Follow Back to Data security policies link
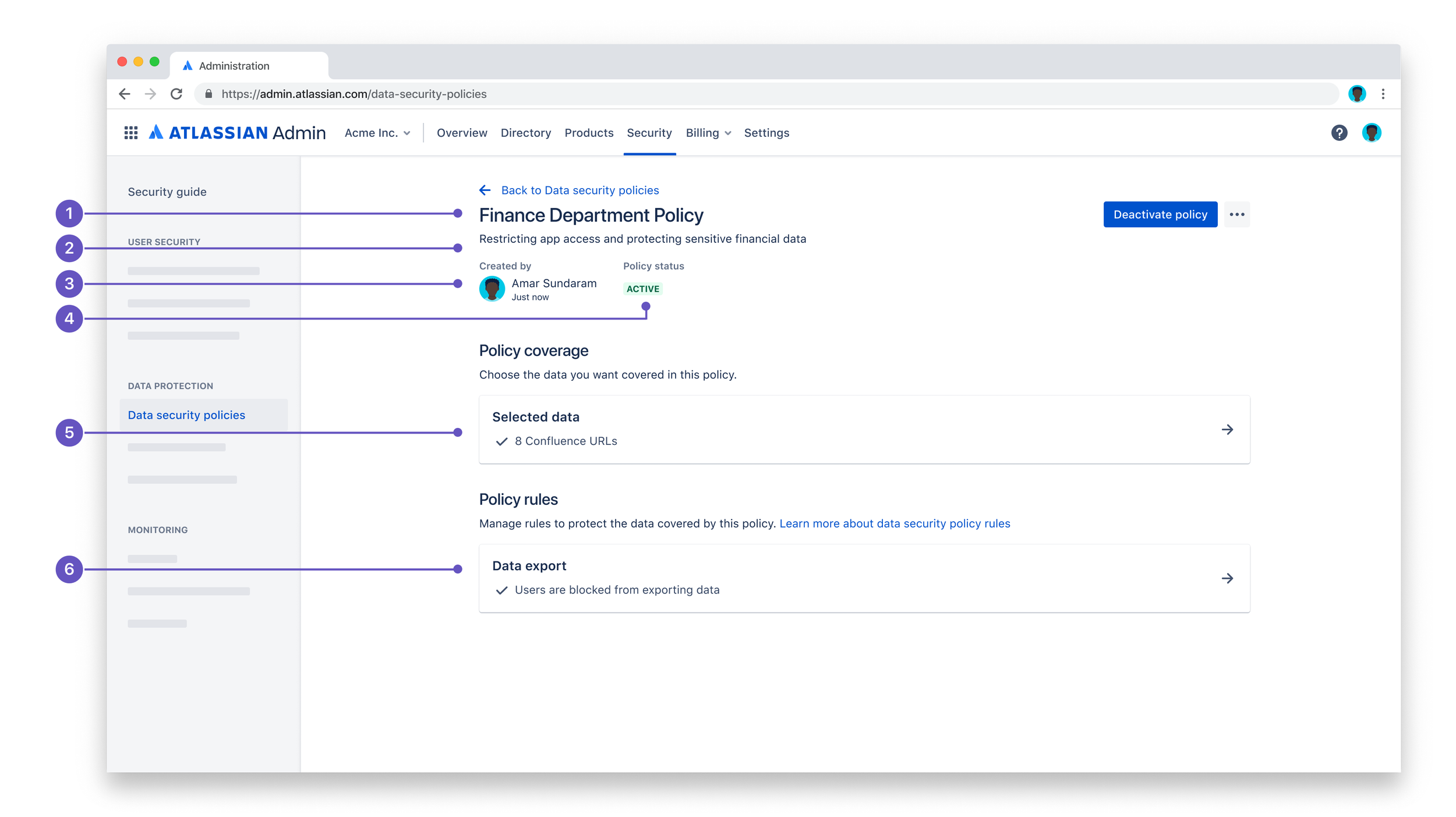 click(x=579, y=190)
